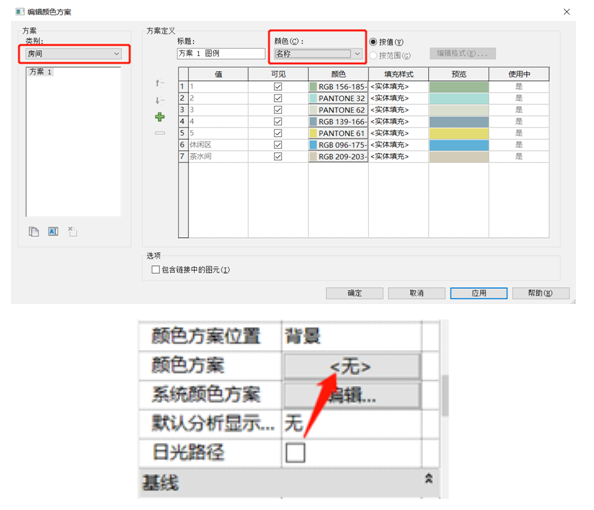Toggle visibility checkbox for row 5
Screen dimensions: 594x510
278,133
